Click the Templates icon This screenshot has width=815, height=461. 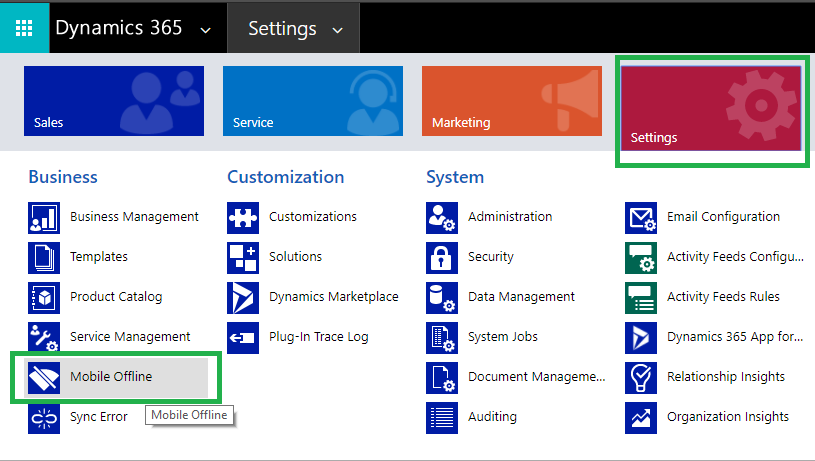click(x=44, y=258)
